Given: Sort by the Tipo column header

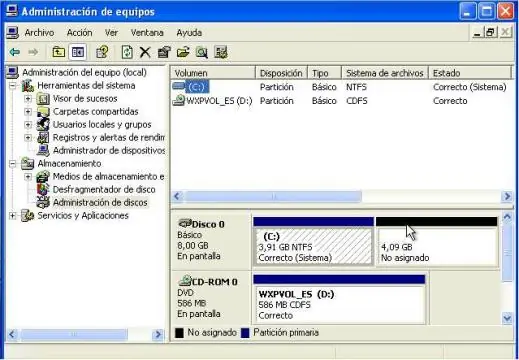Looking at the screenshot, I should [x=324, y=73].
